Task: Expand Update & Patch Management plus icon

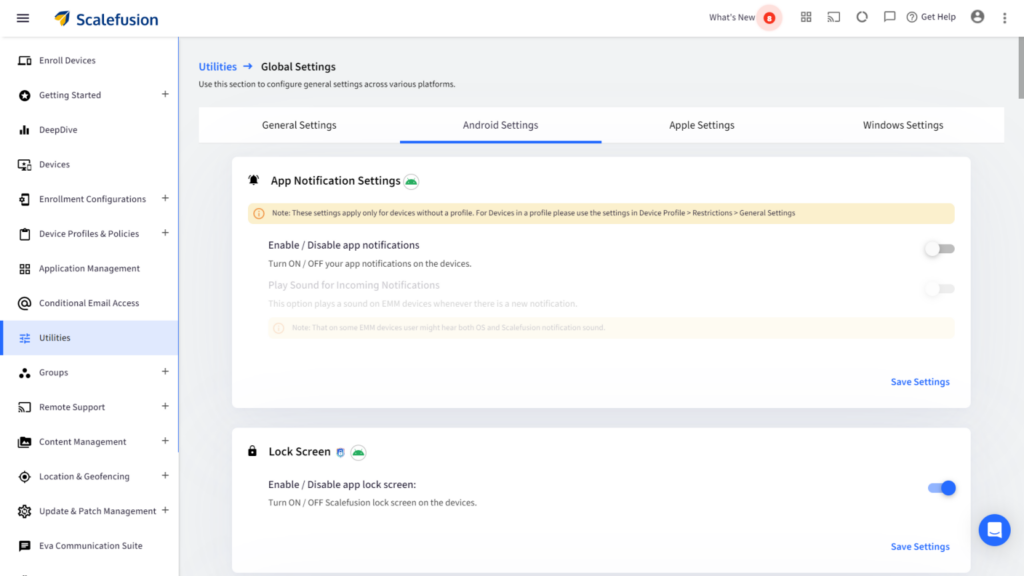Action: coord(165,510)
